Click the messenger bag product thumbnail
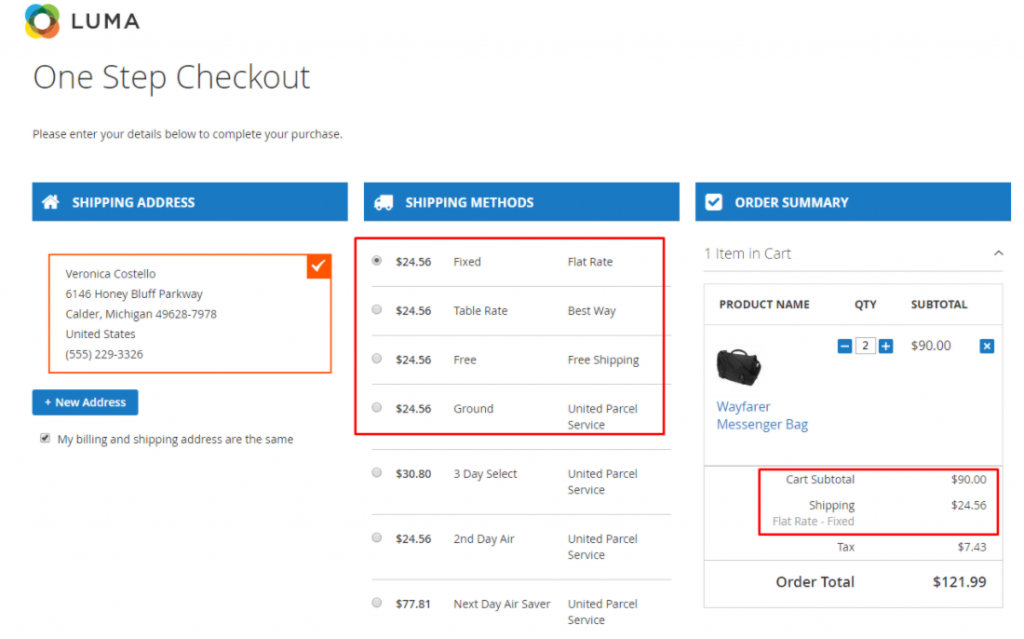The image size is (1024, 639). pyautogui.click(x=739, y=367)
